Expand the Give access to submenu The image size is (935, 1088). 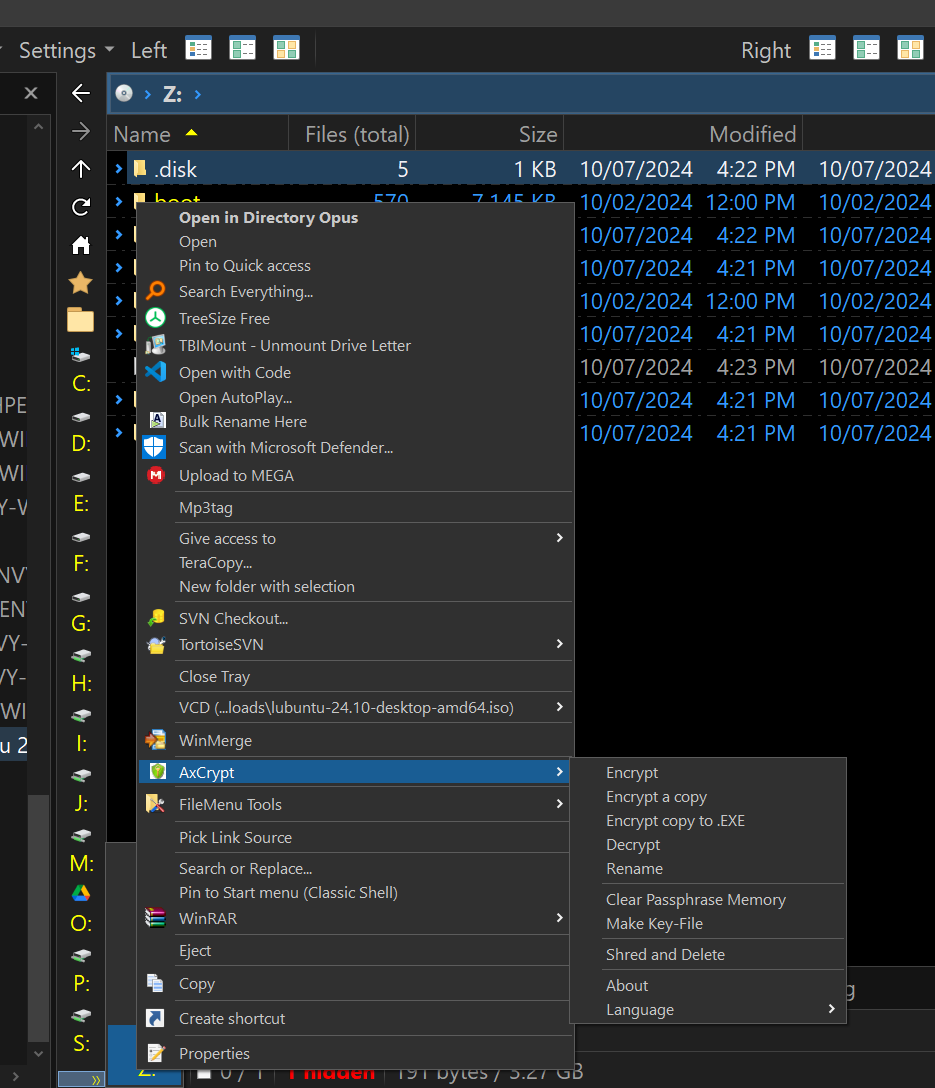coord(559,538)
